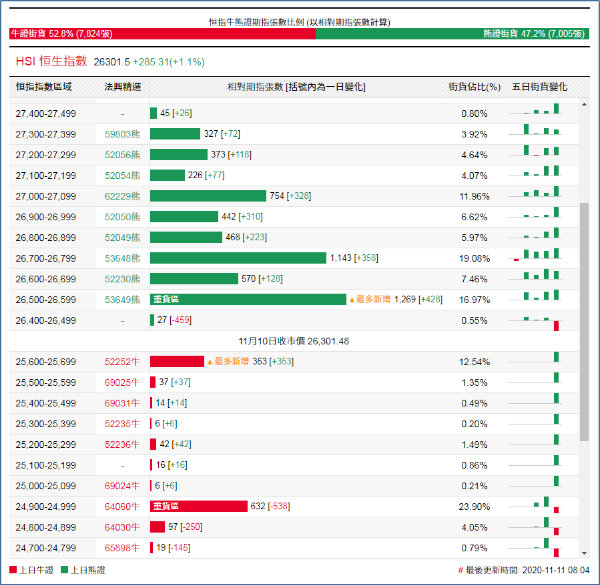Click the 法興精選 column header
The image size is (600, 585).
(123, 87)
